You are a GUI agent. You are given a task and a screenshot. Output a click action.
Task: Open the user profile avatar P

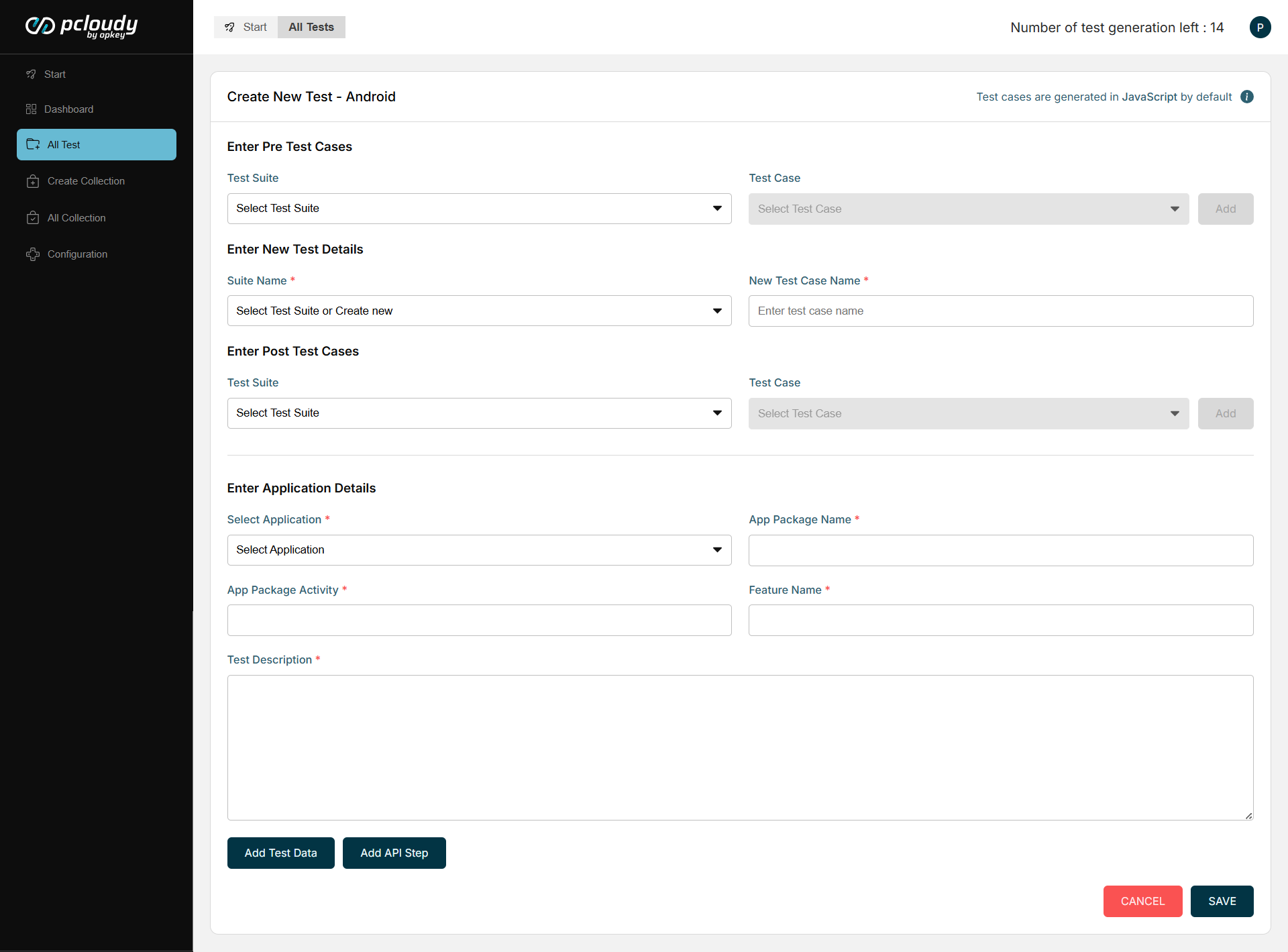click(x=1260, y=28)
